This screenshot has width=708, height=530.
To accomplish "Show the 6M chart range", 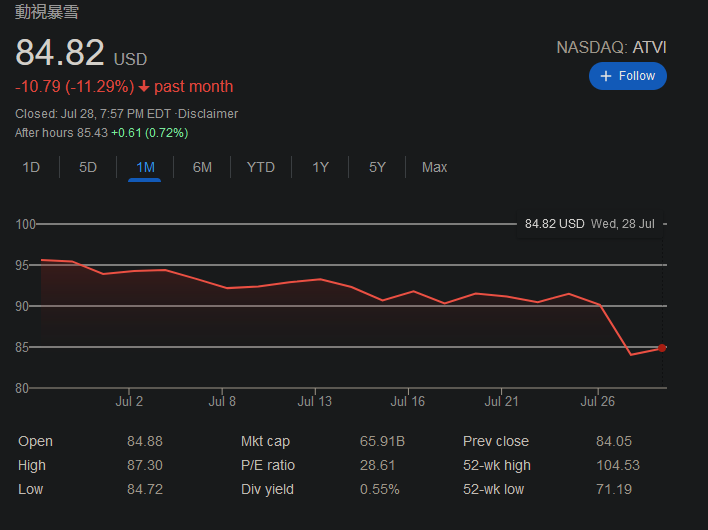I will point(202,167).
